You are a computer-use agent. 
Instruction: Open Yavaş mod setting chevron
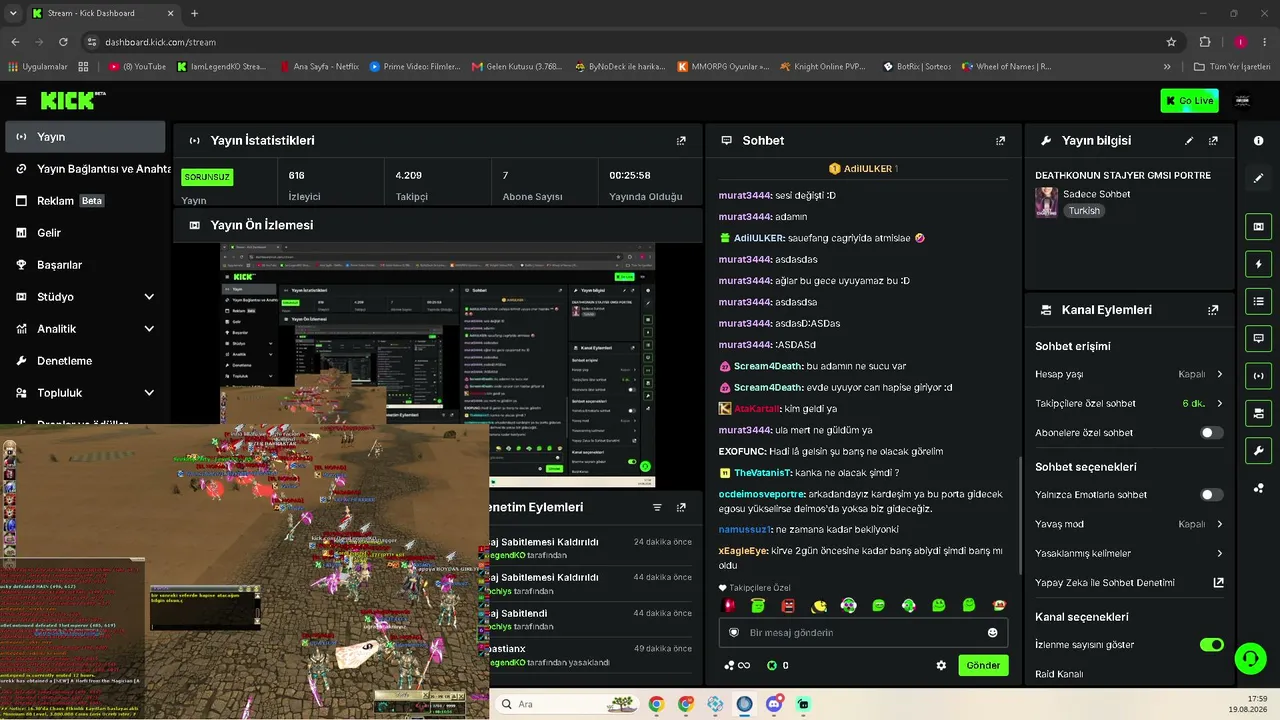tap(1219, 524)
